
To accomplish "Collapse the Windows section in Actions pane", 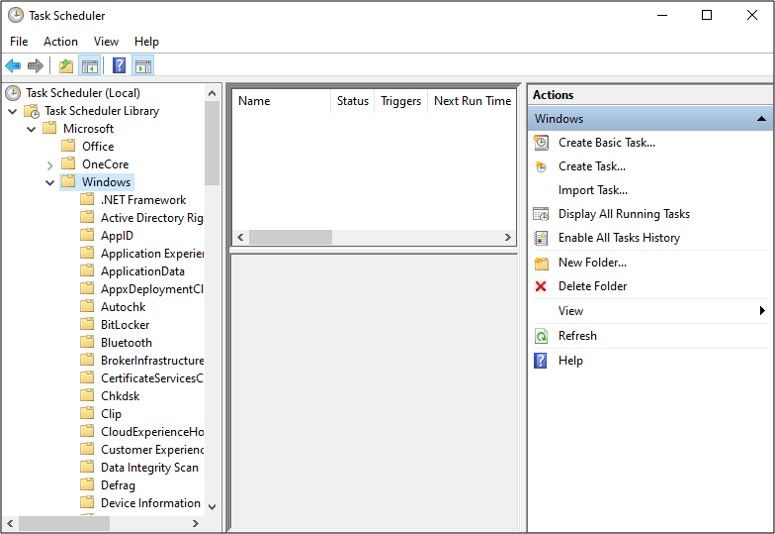I will point(761,119).
